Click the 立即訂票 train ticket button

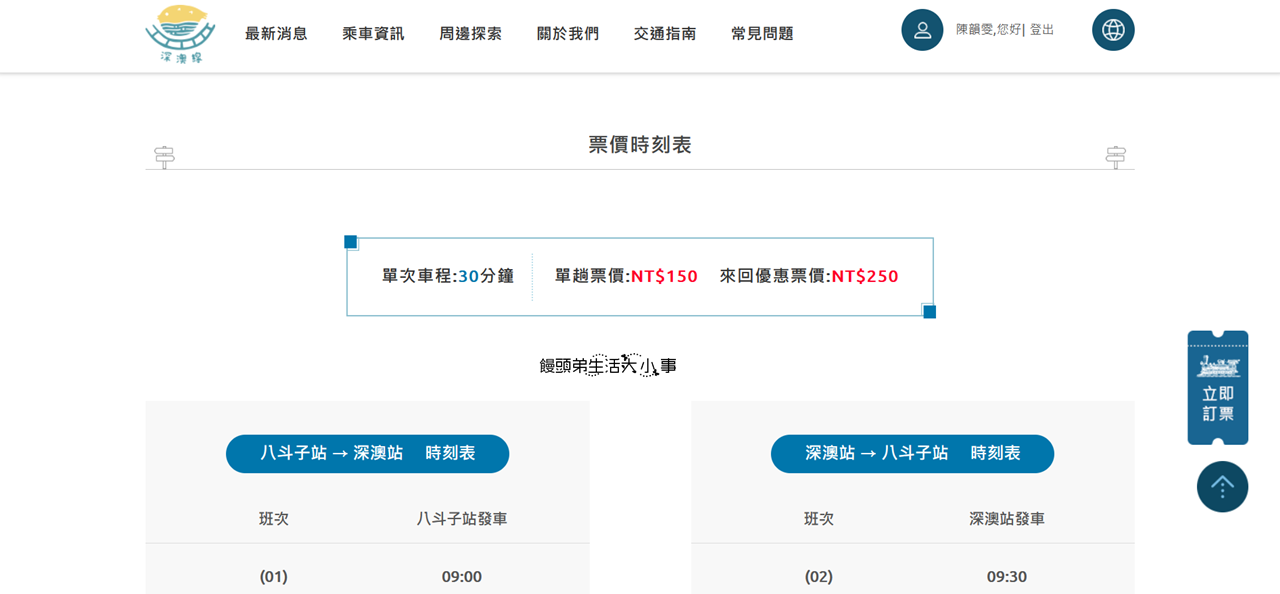pos(1217,388)
